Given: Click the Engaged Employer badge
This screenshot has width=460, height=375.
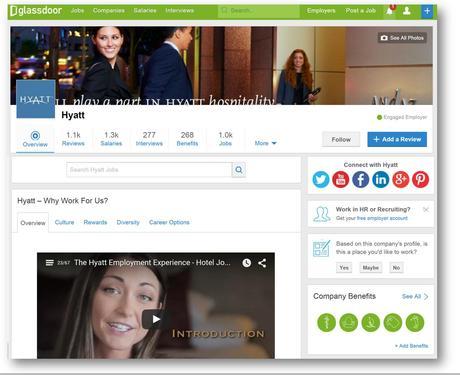Looking at the screenshot, I should tap(402, 117).
